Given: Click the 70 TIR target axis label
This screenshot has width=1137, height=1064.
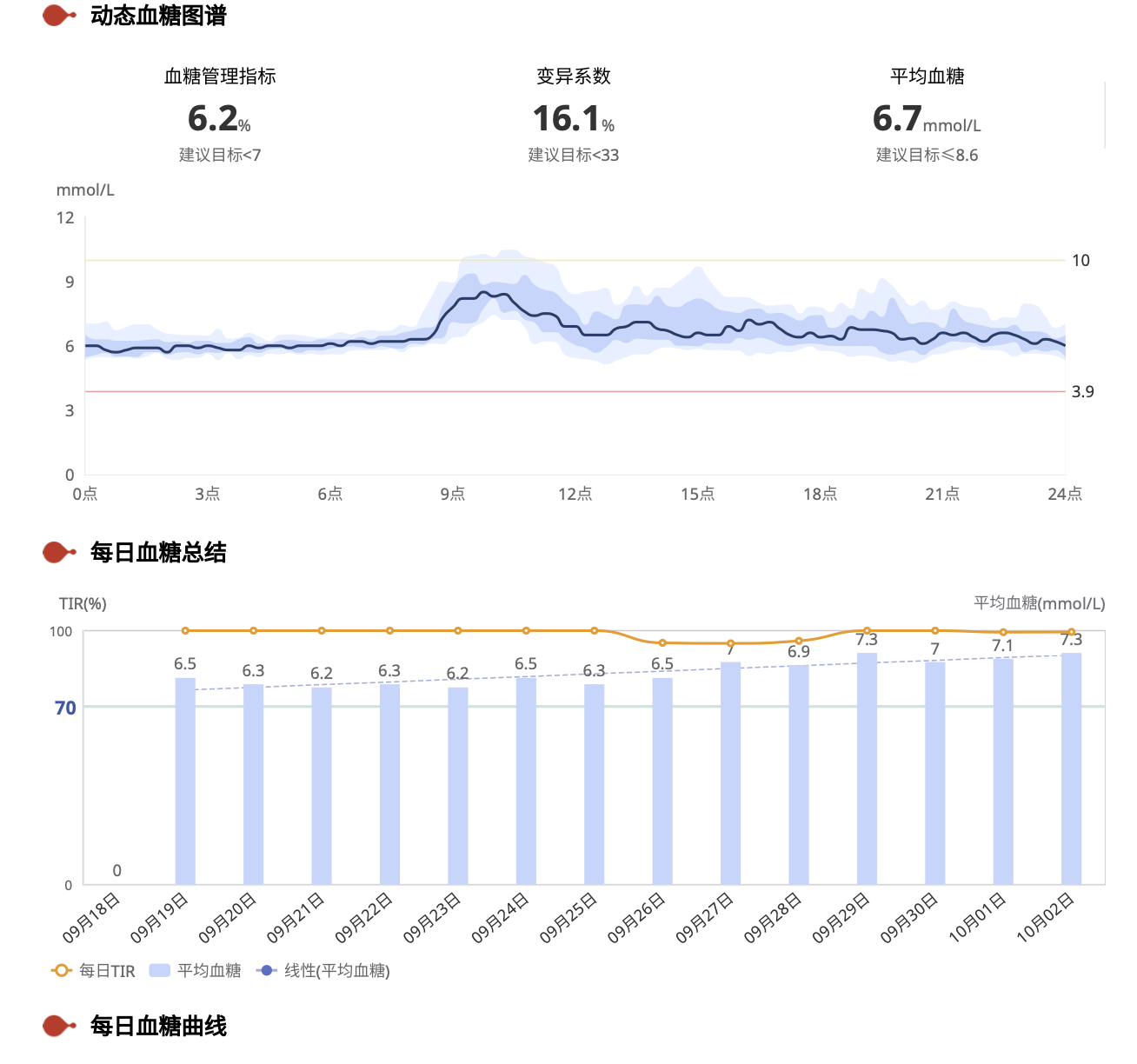Looking at the screenshot, I should [x=65, y=708].
